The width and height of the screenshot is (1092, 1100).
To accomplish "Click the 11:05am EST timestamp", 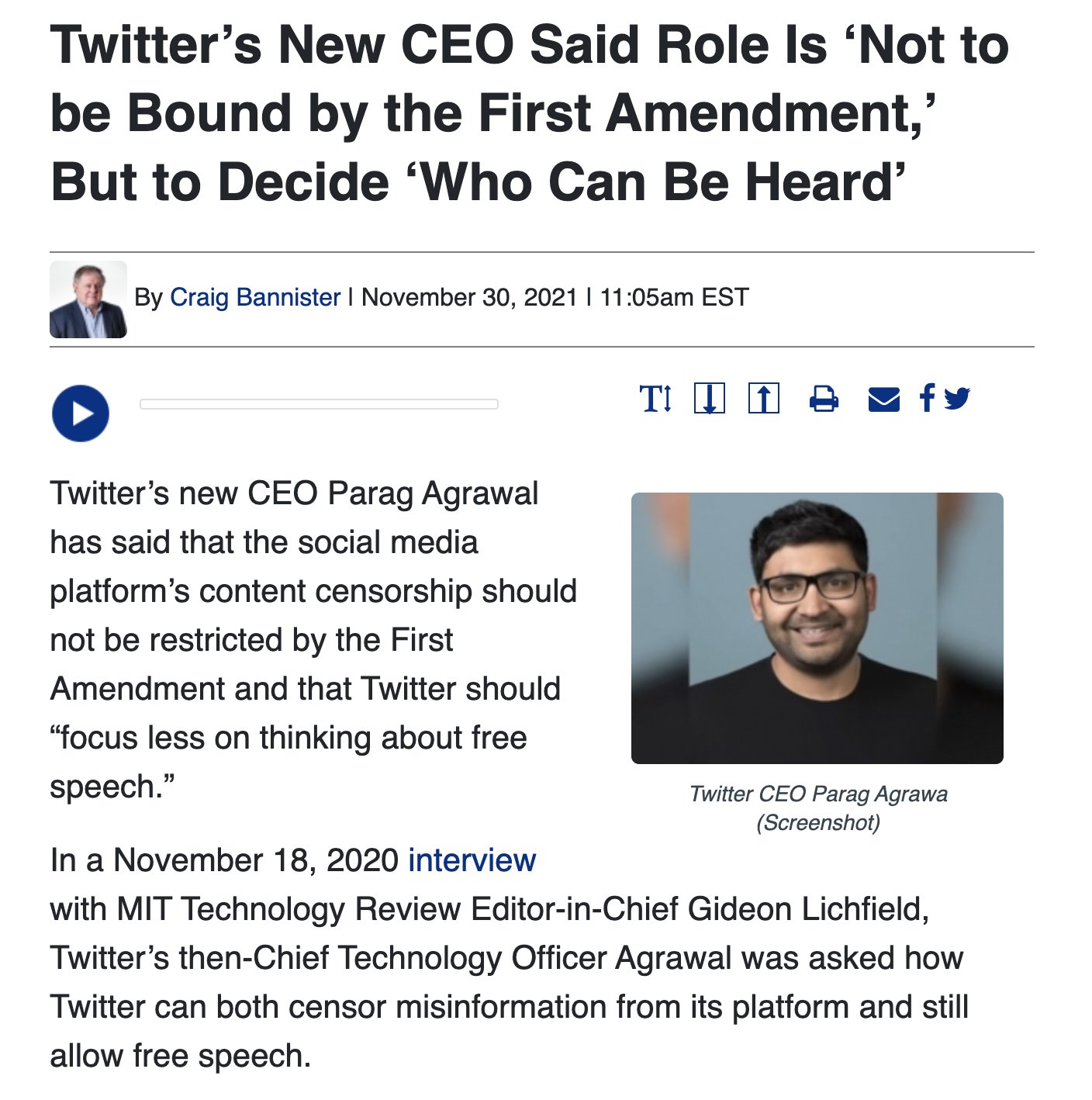I will (675, 297).
